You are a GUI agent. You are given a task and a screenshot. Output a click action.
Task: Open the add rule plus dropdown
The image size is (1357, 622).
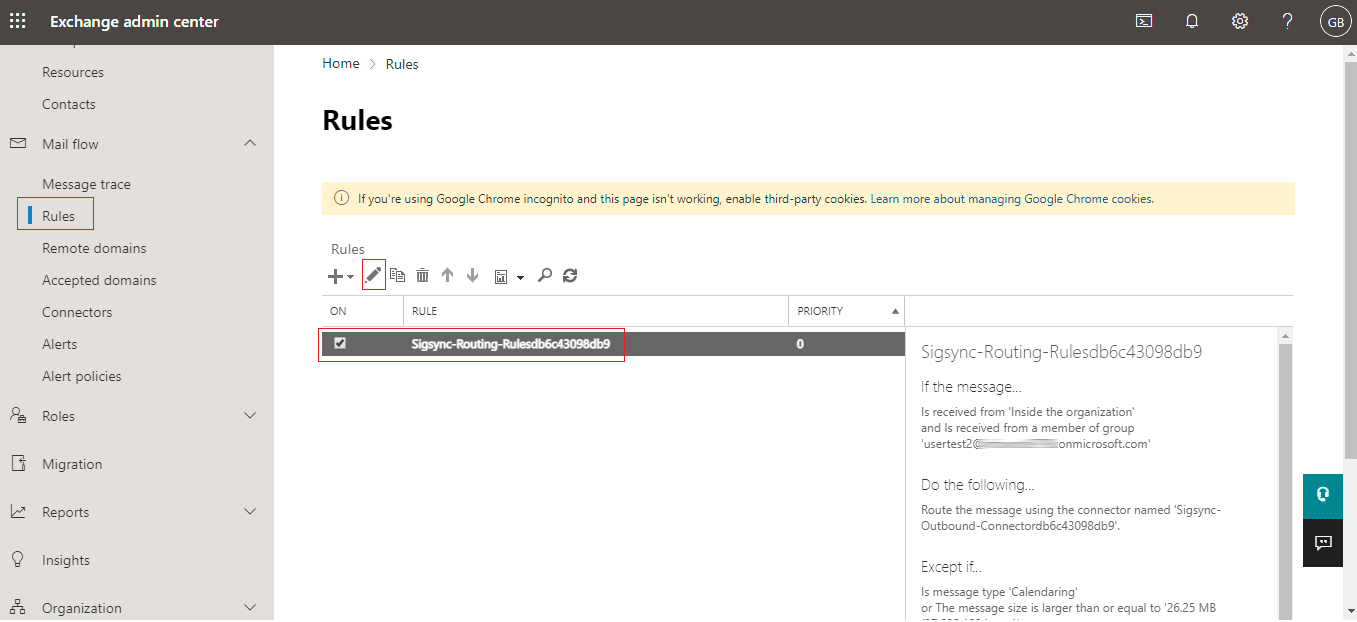[340, 276]
